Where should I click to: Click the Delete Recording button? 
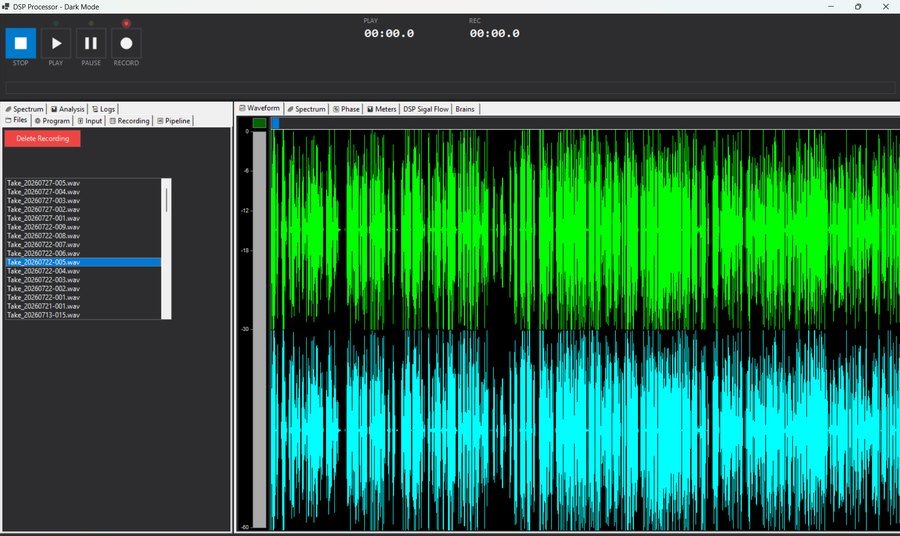pyautogui.click(x=42, y=138)
